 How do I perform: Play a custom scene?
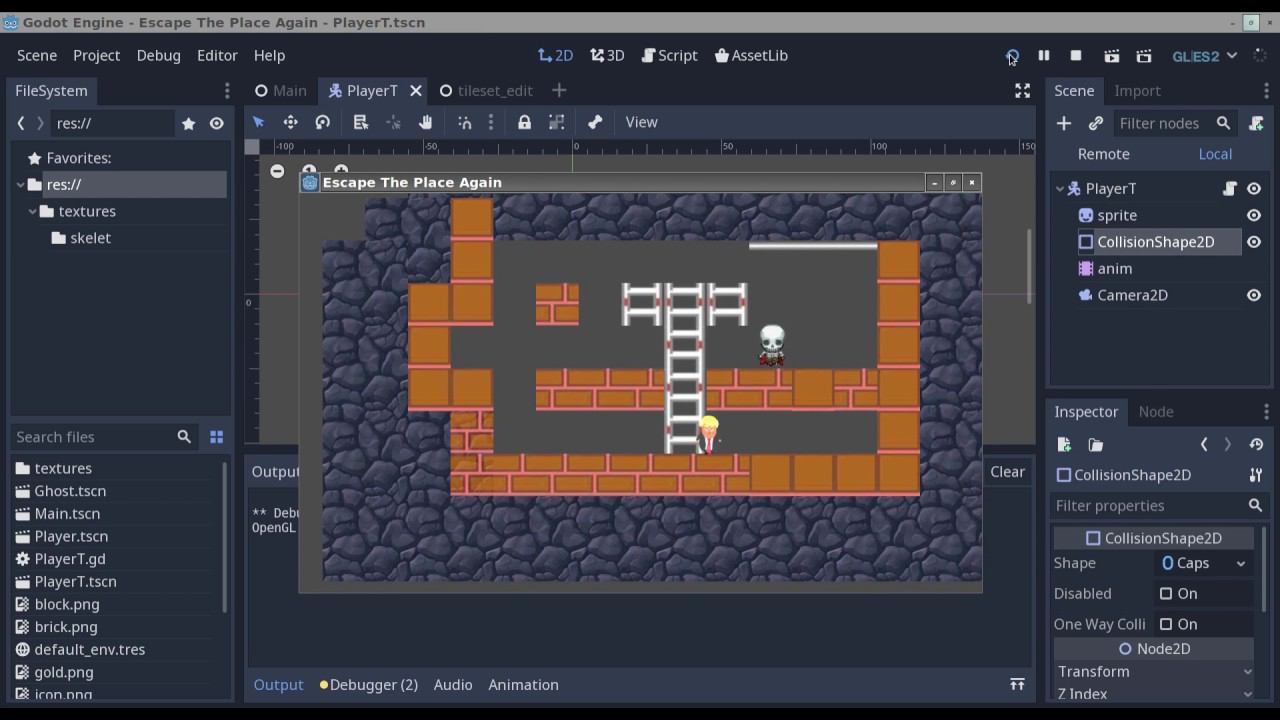coord(1144,56)
